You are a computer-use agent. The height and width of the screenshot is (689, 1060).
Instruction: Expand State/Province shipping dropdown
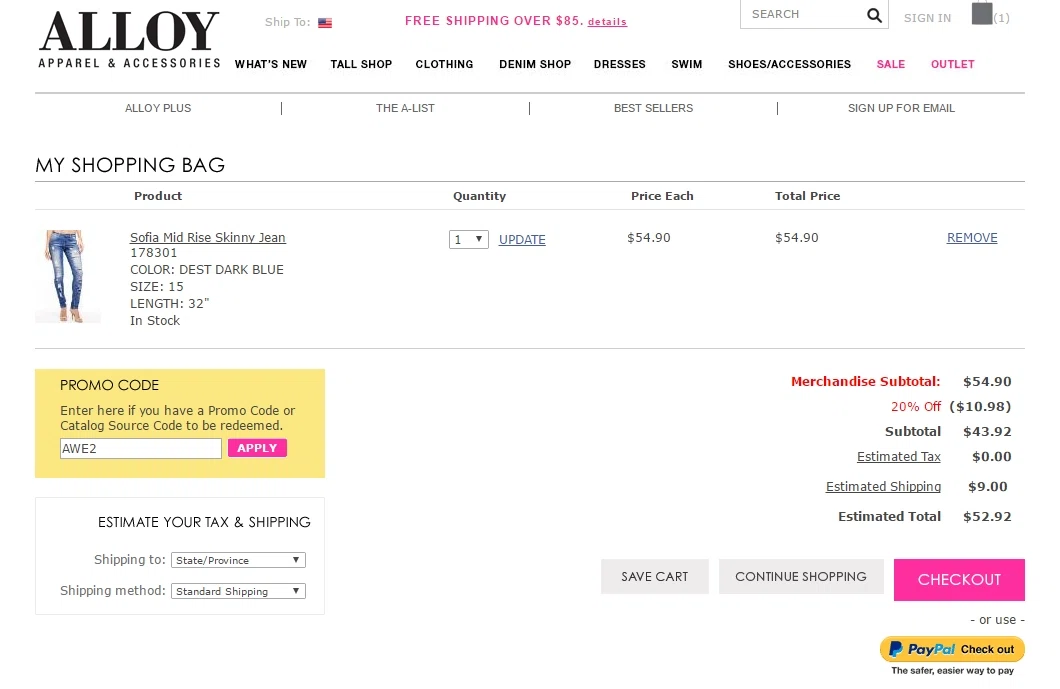pos(238,560)
